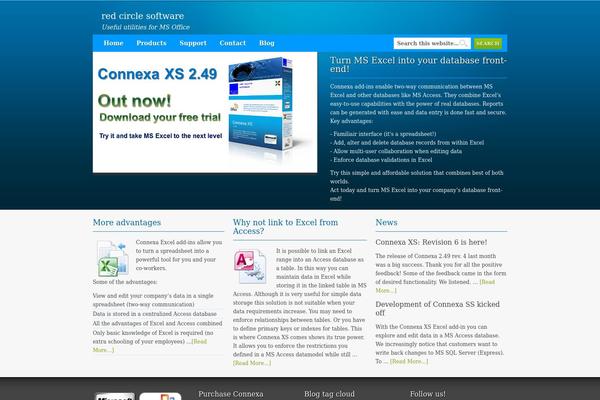Read more of Connexa SS development news
Screen dimensions: 600x400
click(x=409, y=361)
